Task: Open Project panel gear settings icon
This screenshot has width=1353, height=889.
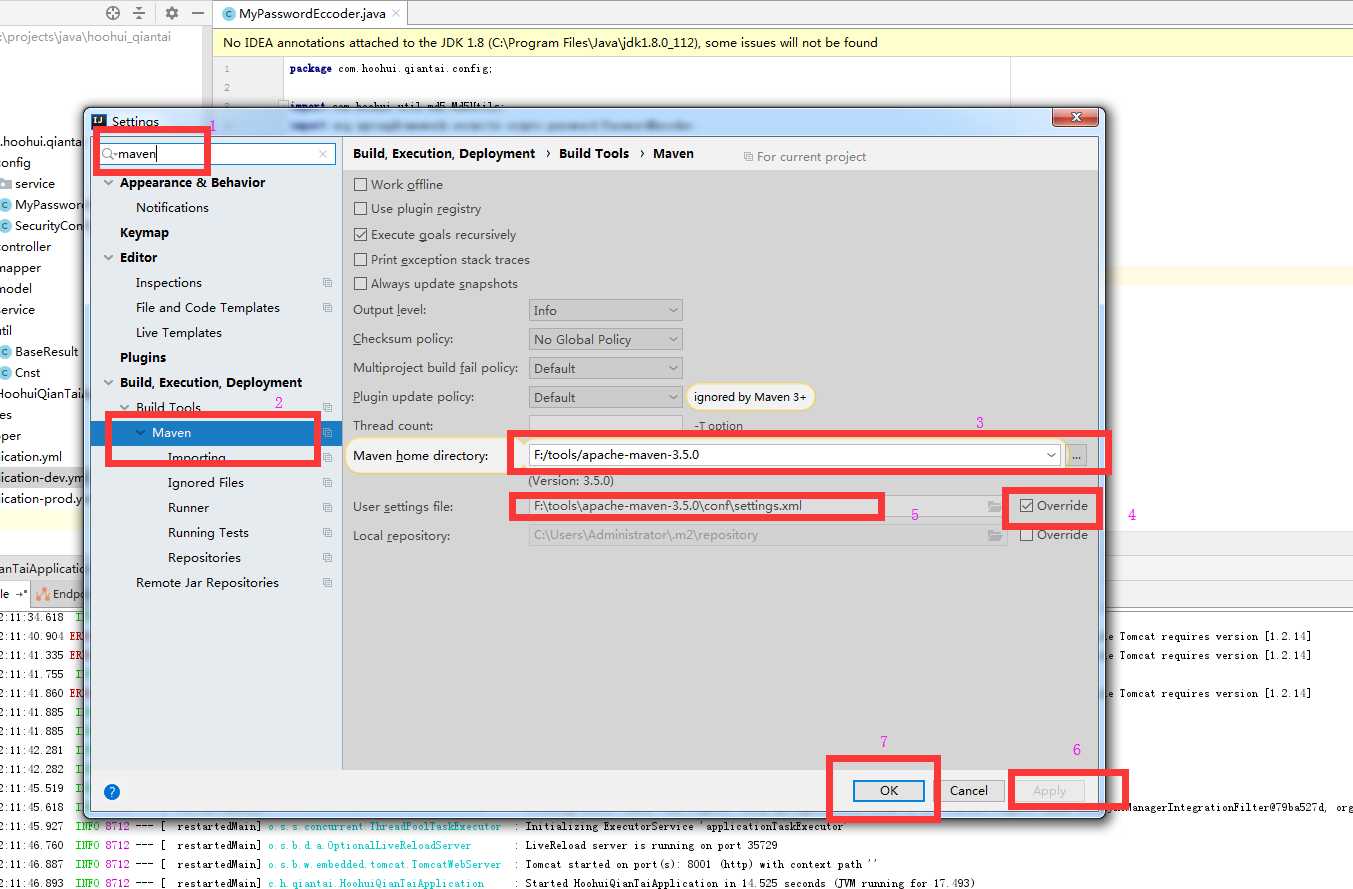Action: click(172, 13)
